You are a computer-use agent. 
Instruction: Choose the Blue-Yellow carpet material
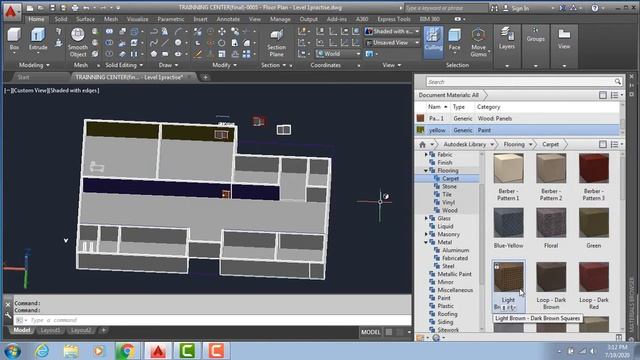coord(508,228)
